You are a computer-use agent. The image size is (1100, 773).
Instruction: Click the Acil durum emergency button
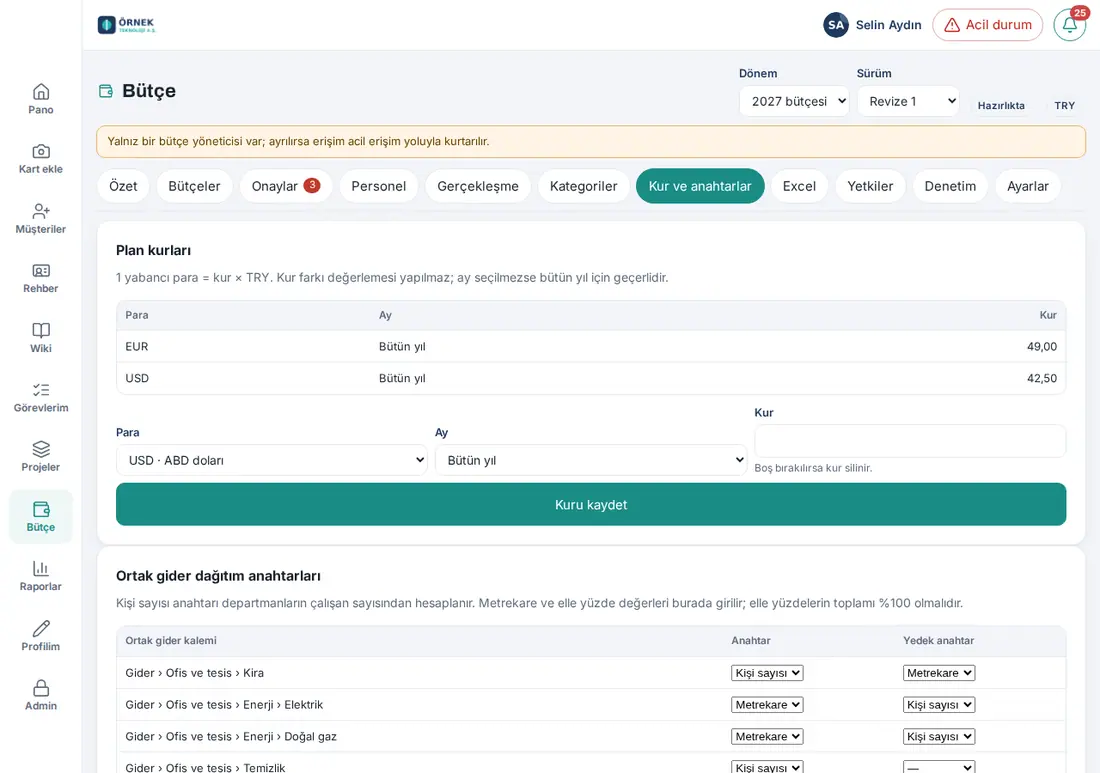point(988,25)
